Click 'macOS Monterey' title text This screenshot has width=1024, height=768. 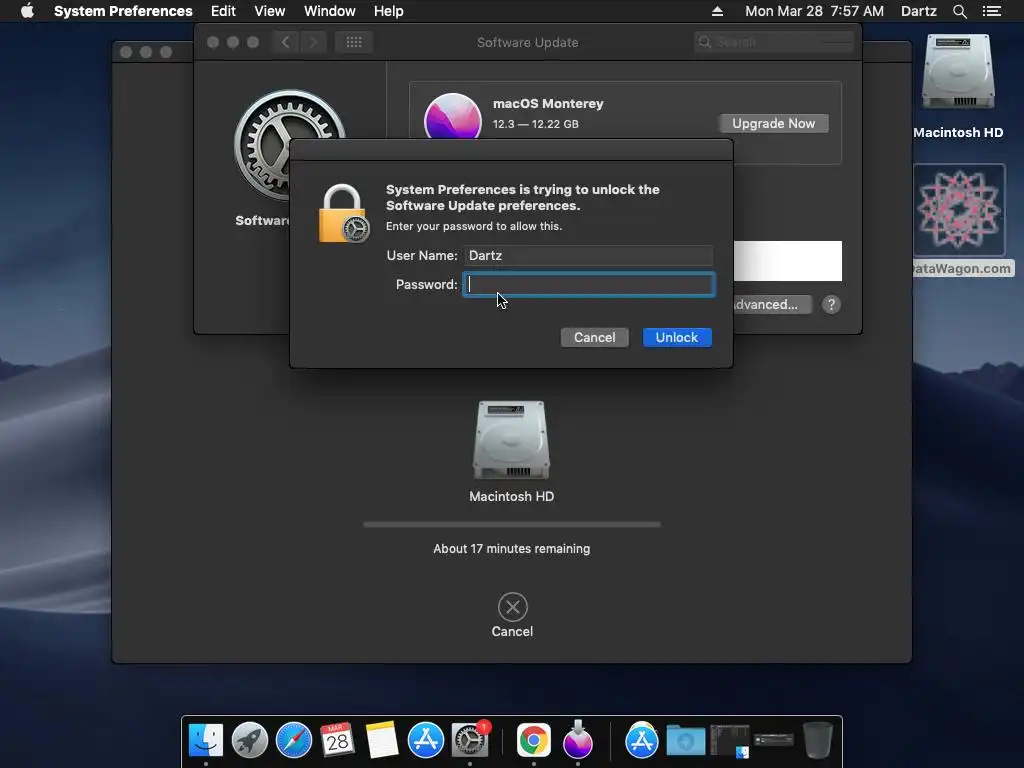(548, 103)
